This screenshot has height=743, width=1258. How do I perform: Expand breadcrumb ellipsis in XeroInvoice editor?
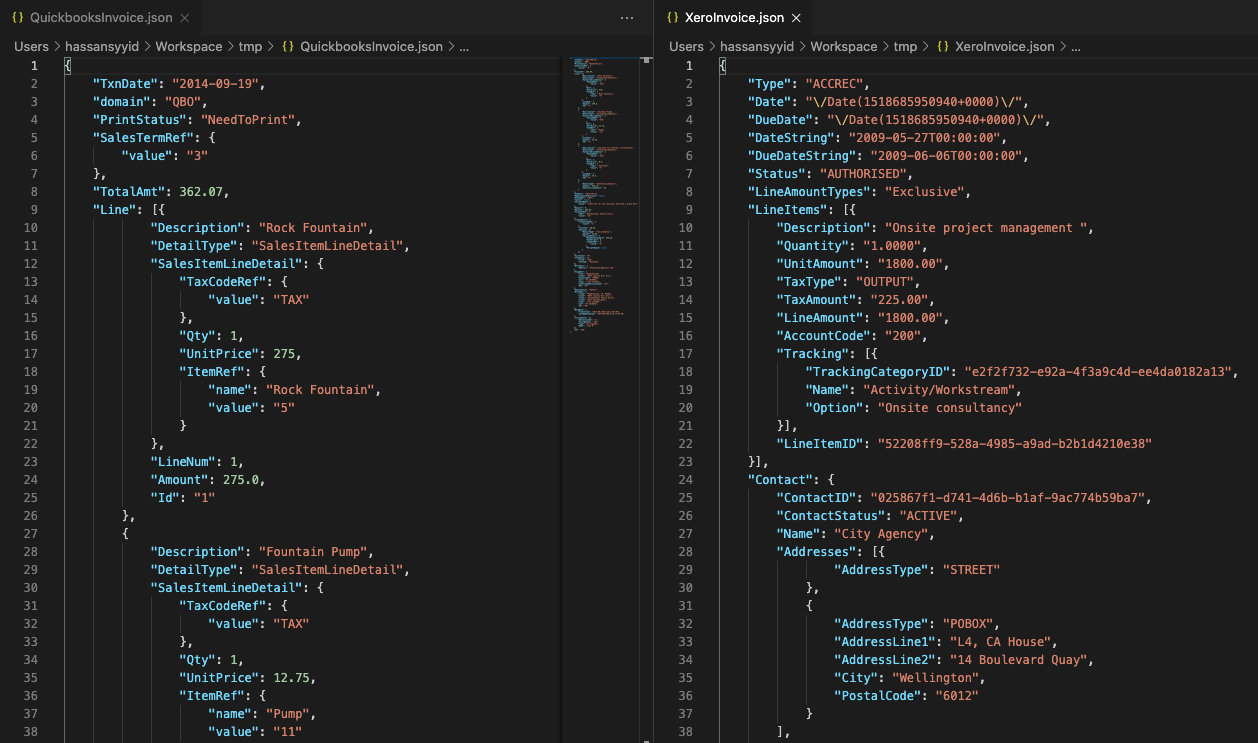pyautogui.click(x=1075, y=47)
